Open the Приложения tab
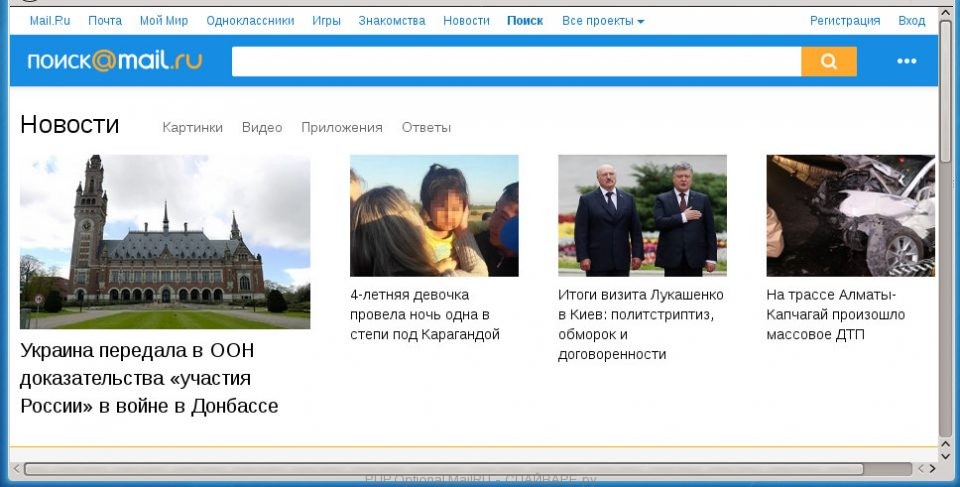 coord(342,128)
